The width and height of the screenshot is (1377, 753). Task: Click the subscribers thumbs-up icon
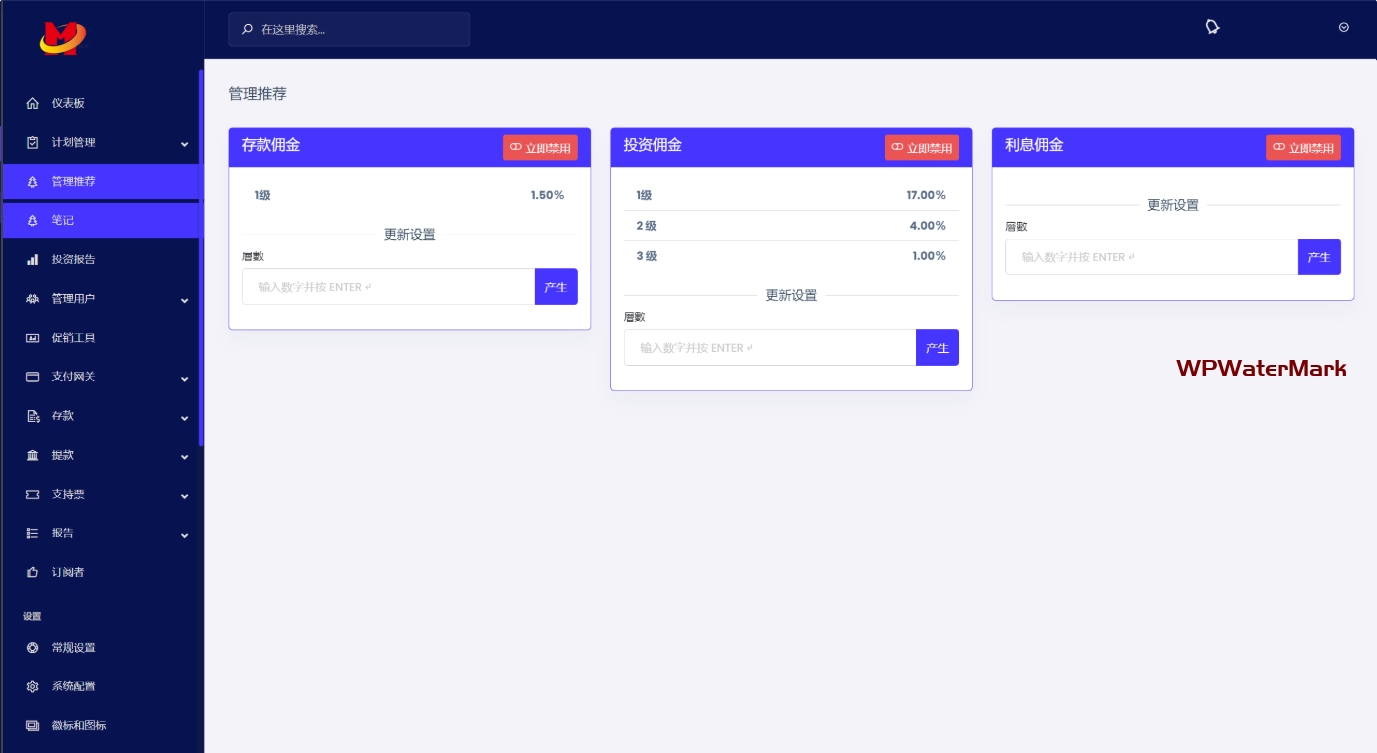pyautogui.click(x=32, y=573)
